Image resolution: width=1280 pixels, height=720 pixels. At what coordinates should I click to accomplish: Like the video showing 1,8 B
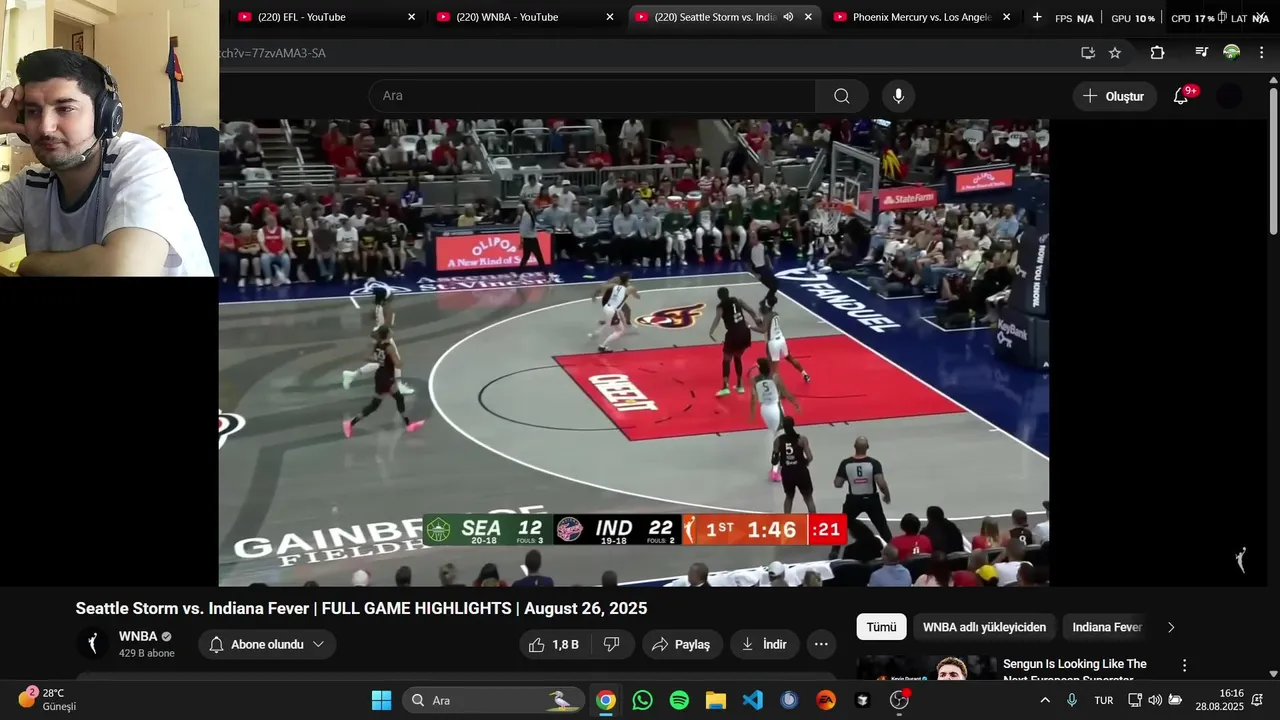point(554,645)
